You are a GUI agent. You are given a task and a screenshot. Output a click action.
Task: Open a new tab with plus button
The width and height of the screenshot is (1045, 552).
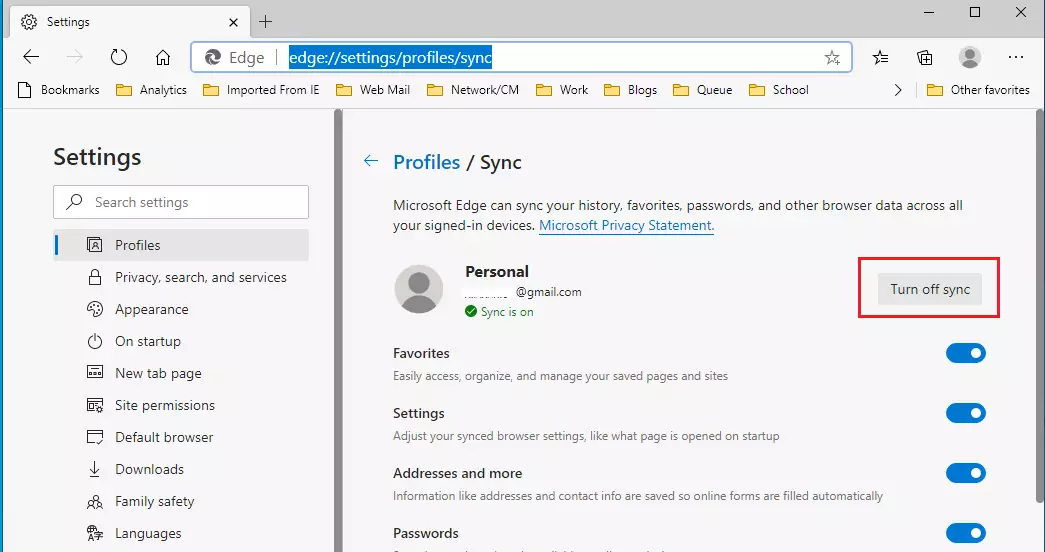click(265, 21)
